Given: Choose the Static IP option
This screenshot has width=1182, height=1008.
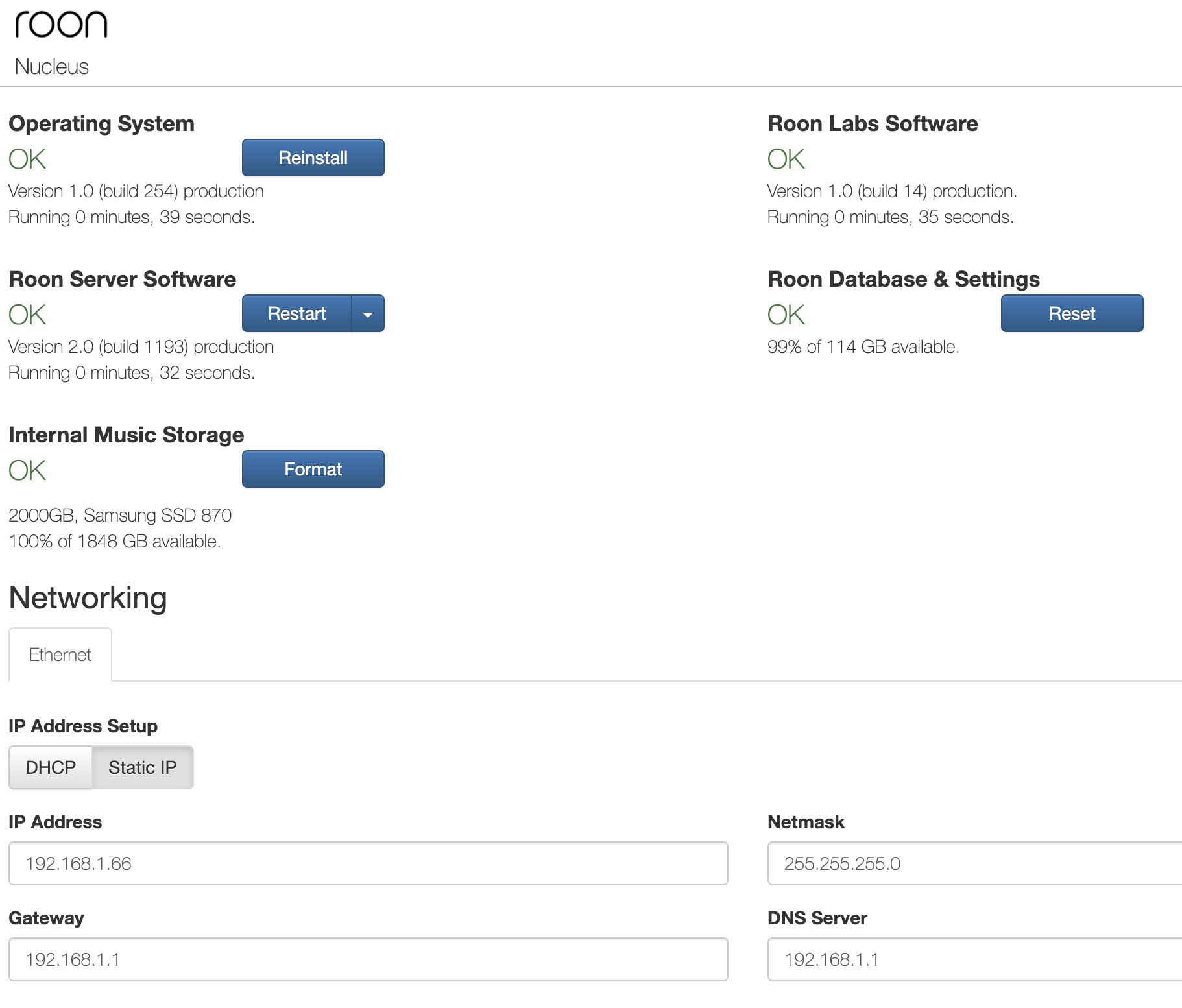Looking at the screenshot, I should coord(142,767).
